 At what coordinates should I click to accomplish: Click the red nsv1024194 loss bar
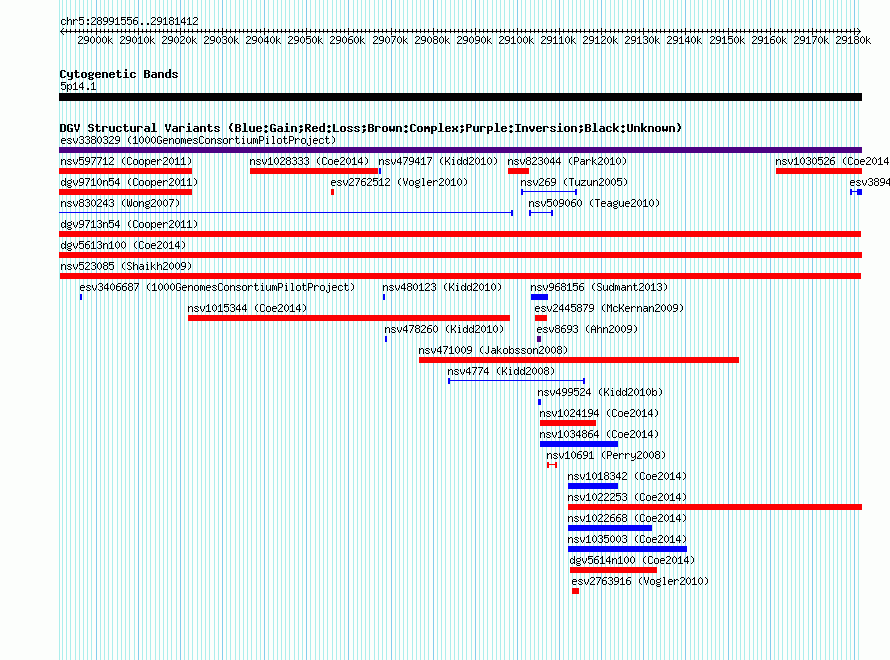[568, 423]
